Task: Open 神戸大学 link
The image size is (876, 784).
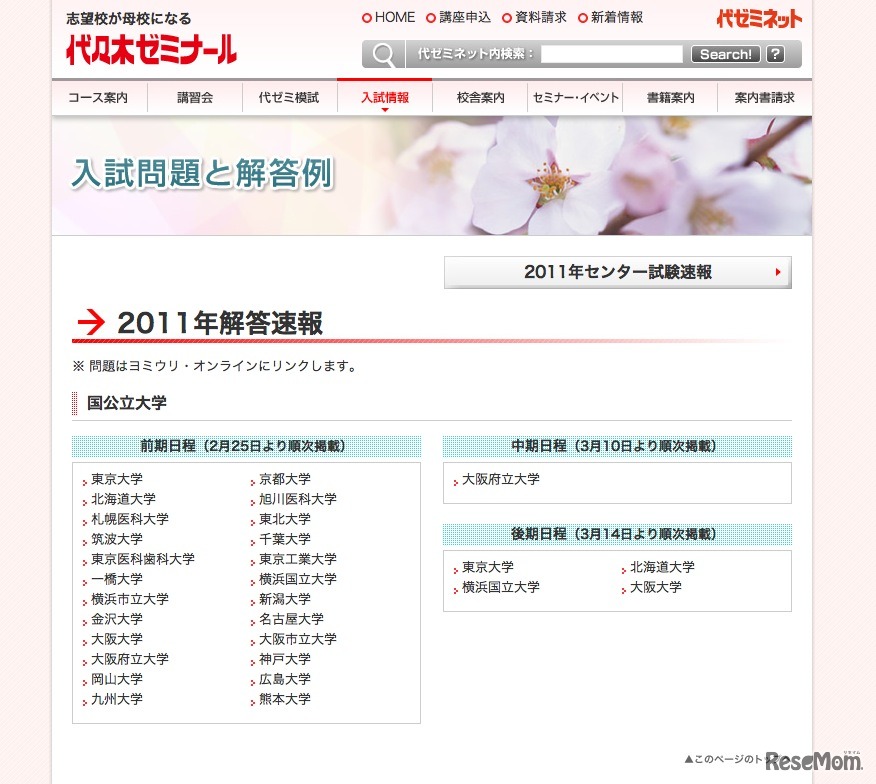Action: [285, 659]
